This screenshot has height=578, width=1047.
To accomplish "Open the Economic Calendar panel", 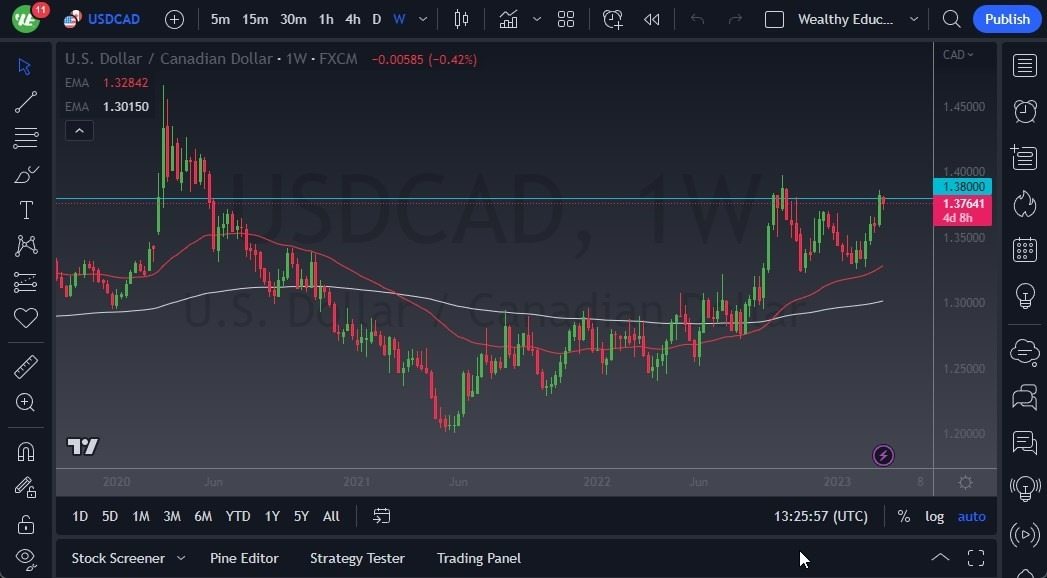I will point(1024,249).
